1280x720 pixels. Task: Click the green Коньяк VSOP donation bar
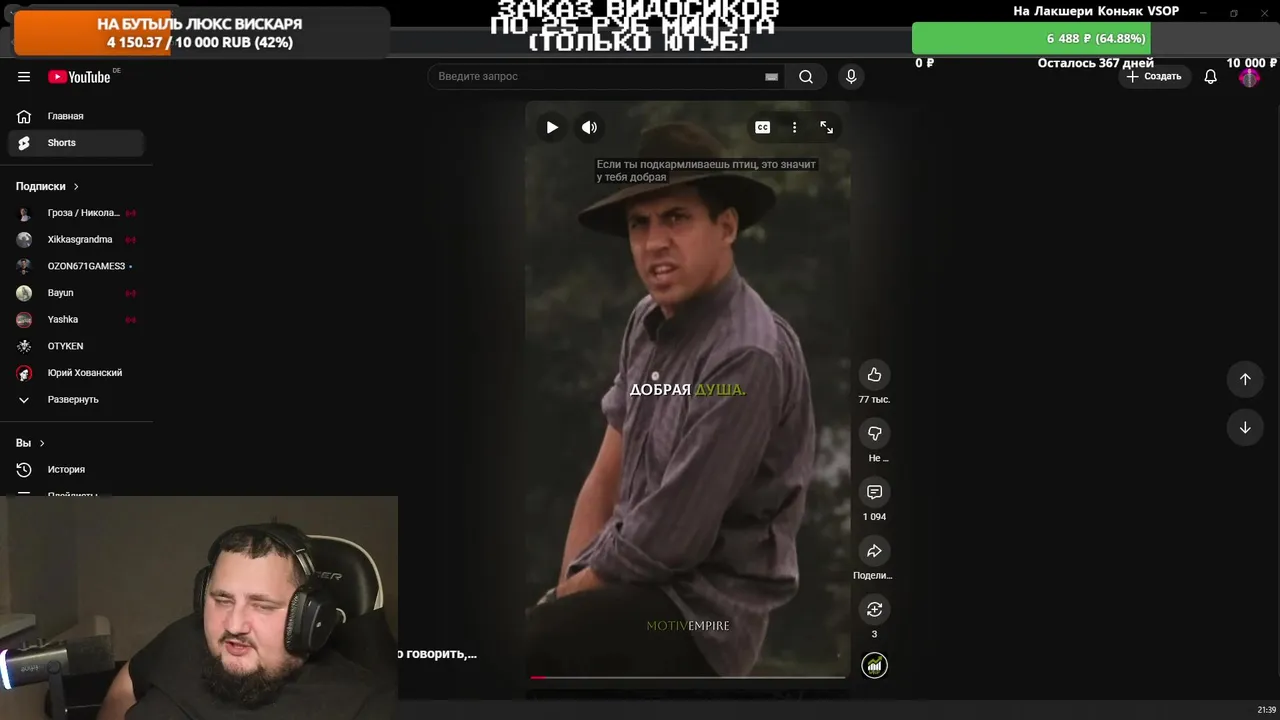point(1031,38)
